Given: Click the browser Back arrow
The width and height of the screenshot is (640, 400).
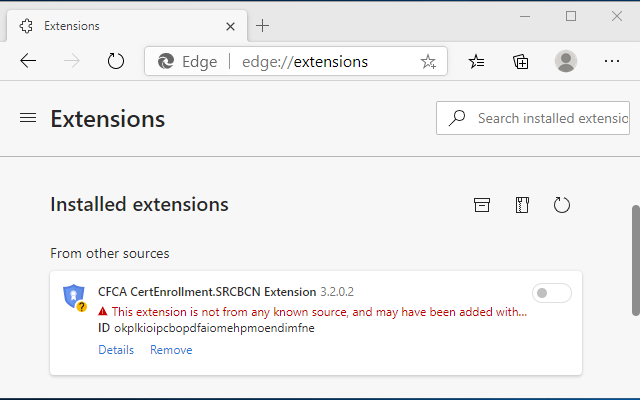Looking at the screenshot, I should coord(28,61).
